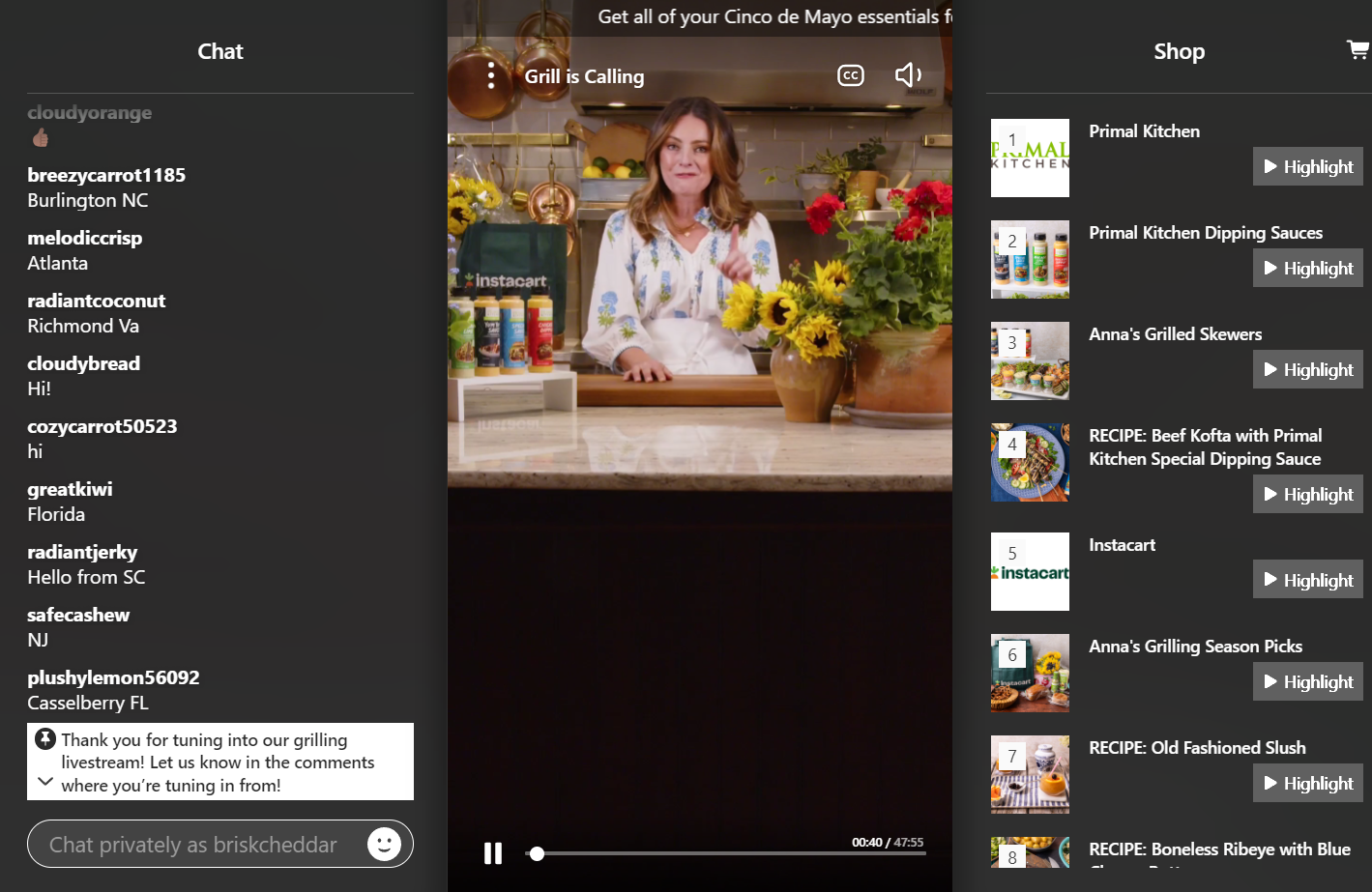
Task: Select username greatkiwi in chat
Action: [70, 489]
